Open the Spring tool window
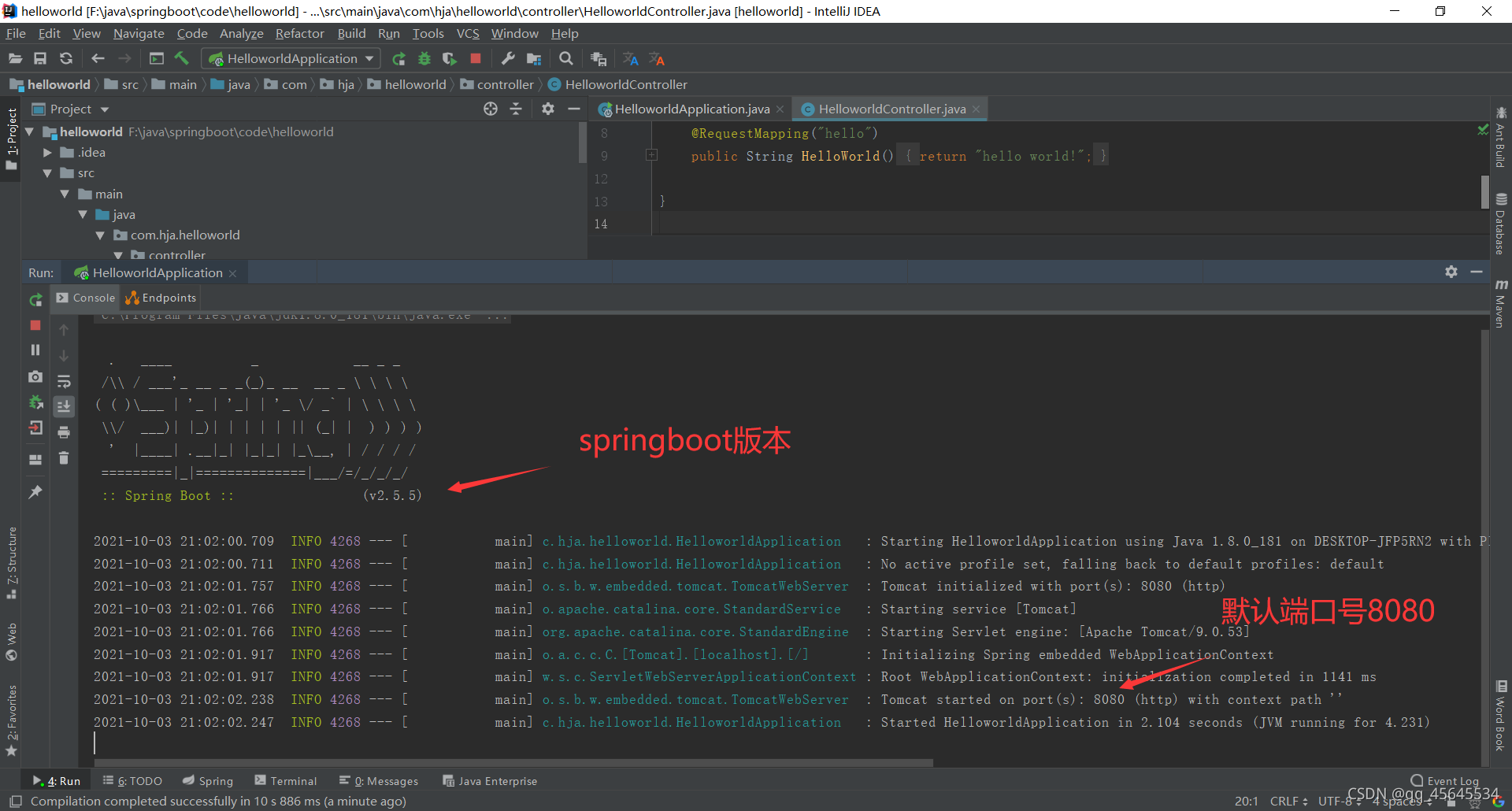This screenshot has width=1512, height=811. [208, 781]
